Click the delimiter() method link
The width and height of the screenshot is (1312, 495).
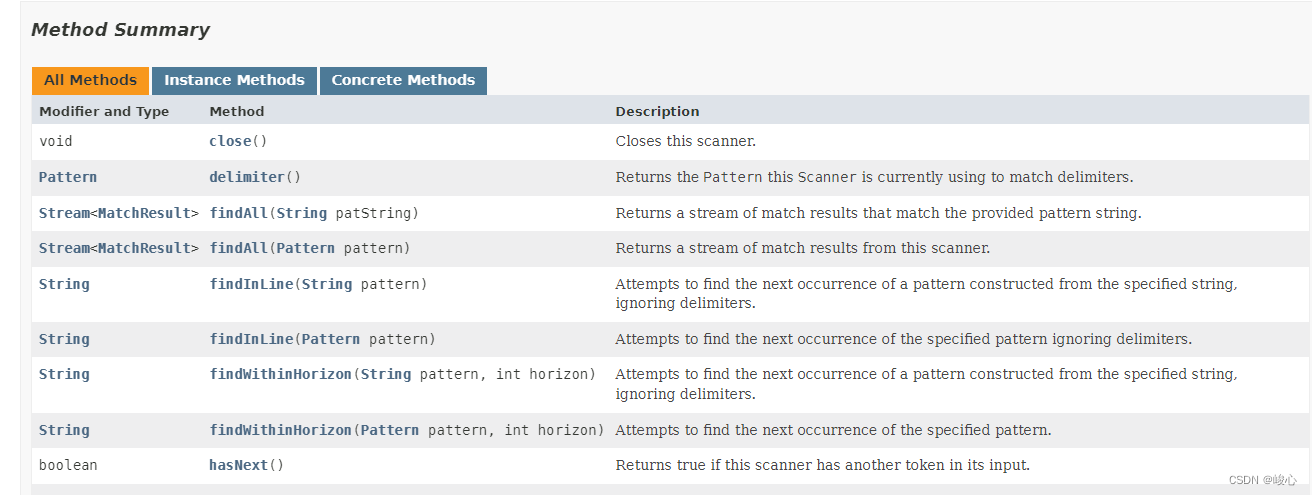(247, 177)
